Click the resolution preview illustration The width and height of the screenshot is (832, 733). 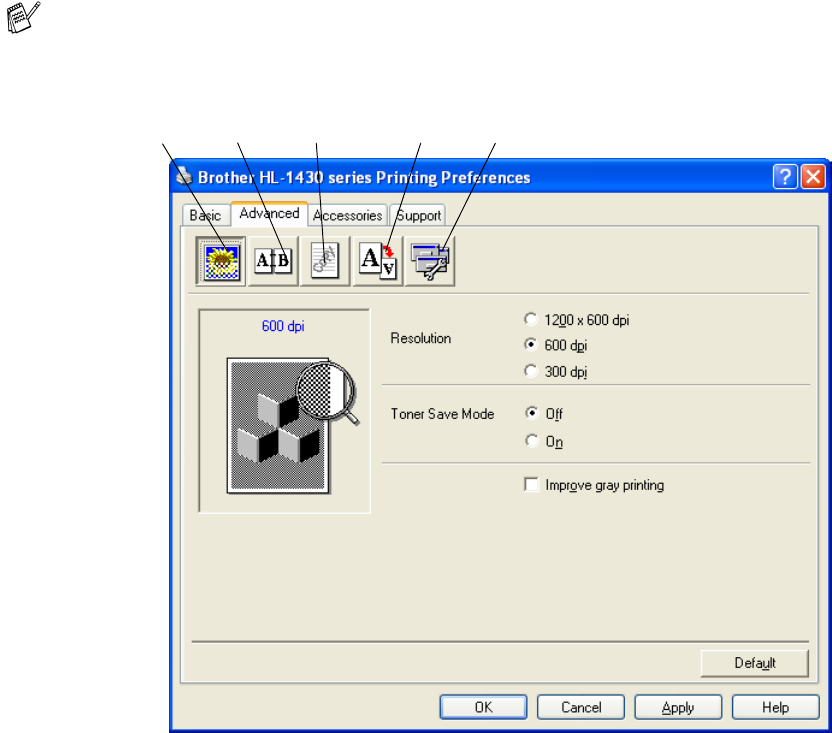pos(292,426)
